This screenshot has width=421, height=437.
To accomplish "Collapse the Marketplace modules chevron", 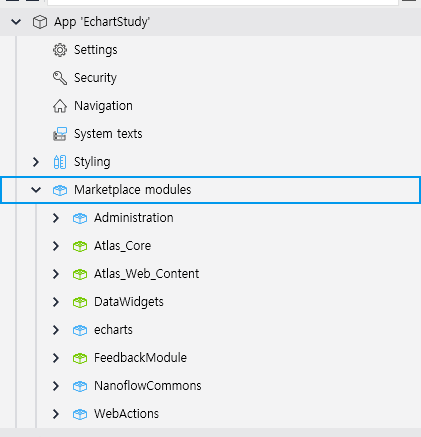I will pyautogui.click(x=36, y=190).
